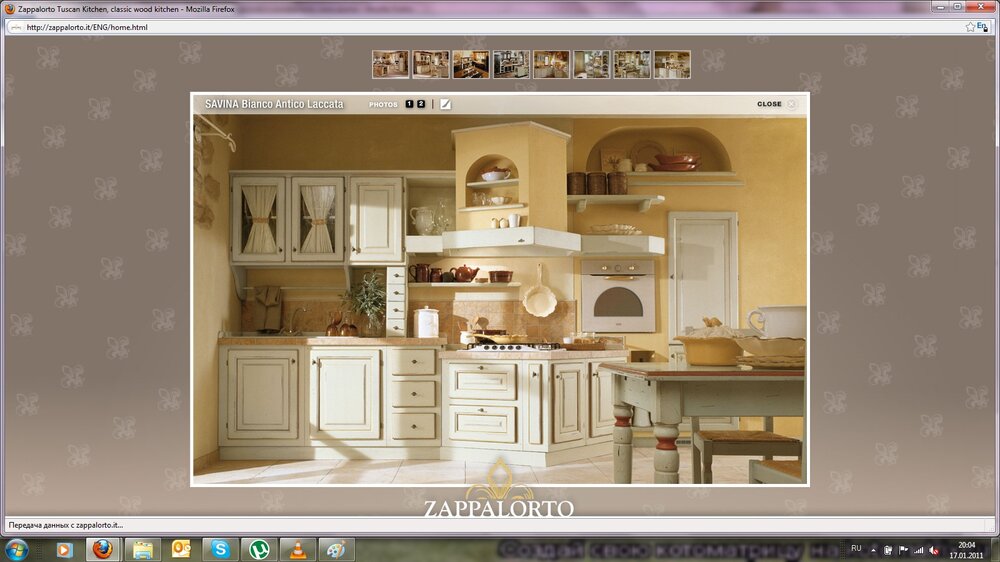This screenshot has height=562, width=1000.
Task: Show hidden system tray icons
Action: click(x=873, y=550)
